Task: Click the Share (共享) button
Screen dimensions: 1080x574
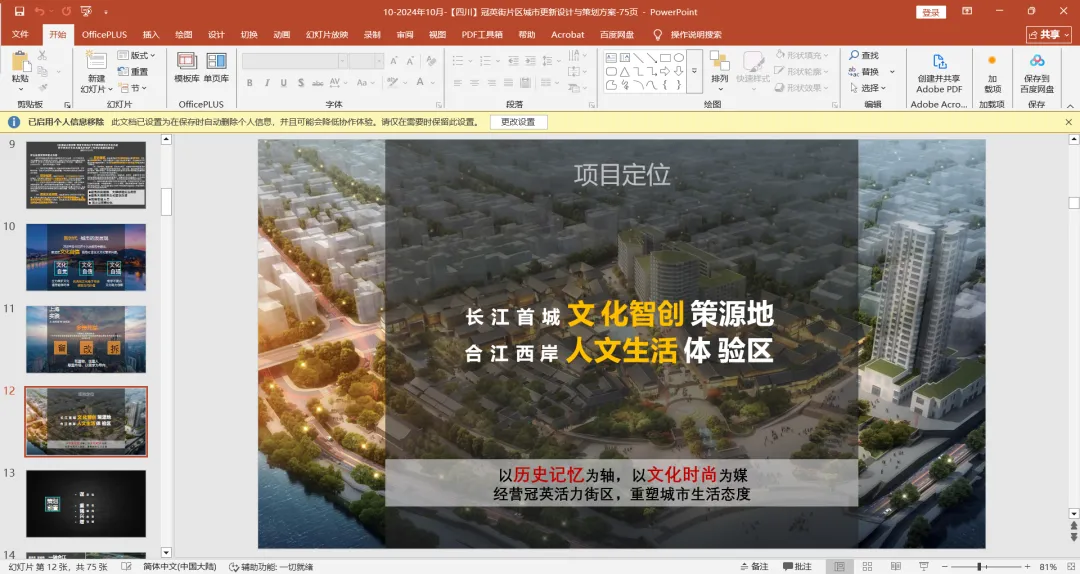Action: [1049, 34]
